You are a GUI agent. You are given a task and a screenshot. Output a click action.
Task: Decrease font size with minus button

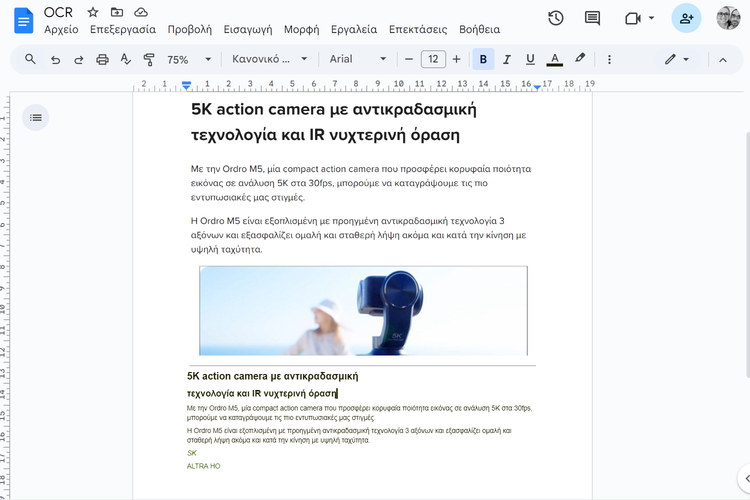pyautogui.click(x=408, y=59)
